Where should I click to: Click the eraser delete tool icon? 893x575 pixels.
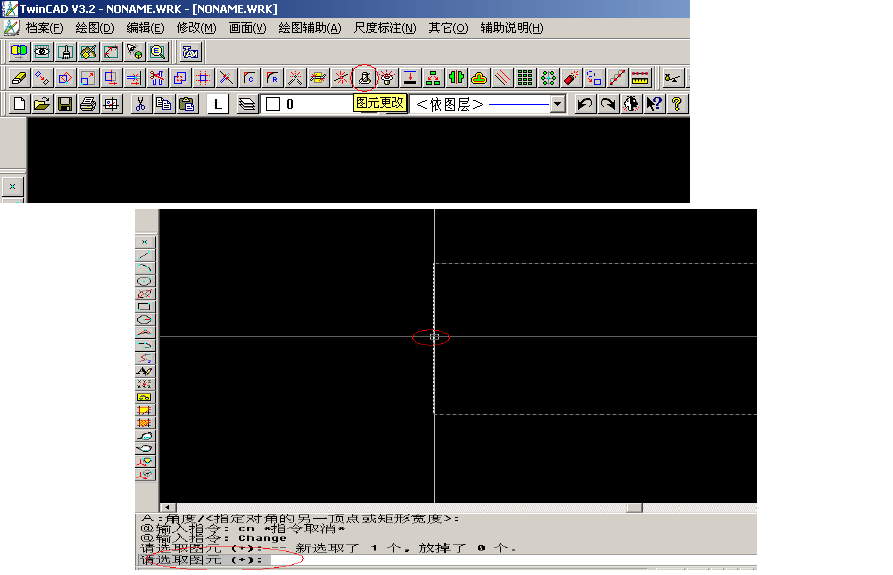pyautogui.click(x=19, y=77)
